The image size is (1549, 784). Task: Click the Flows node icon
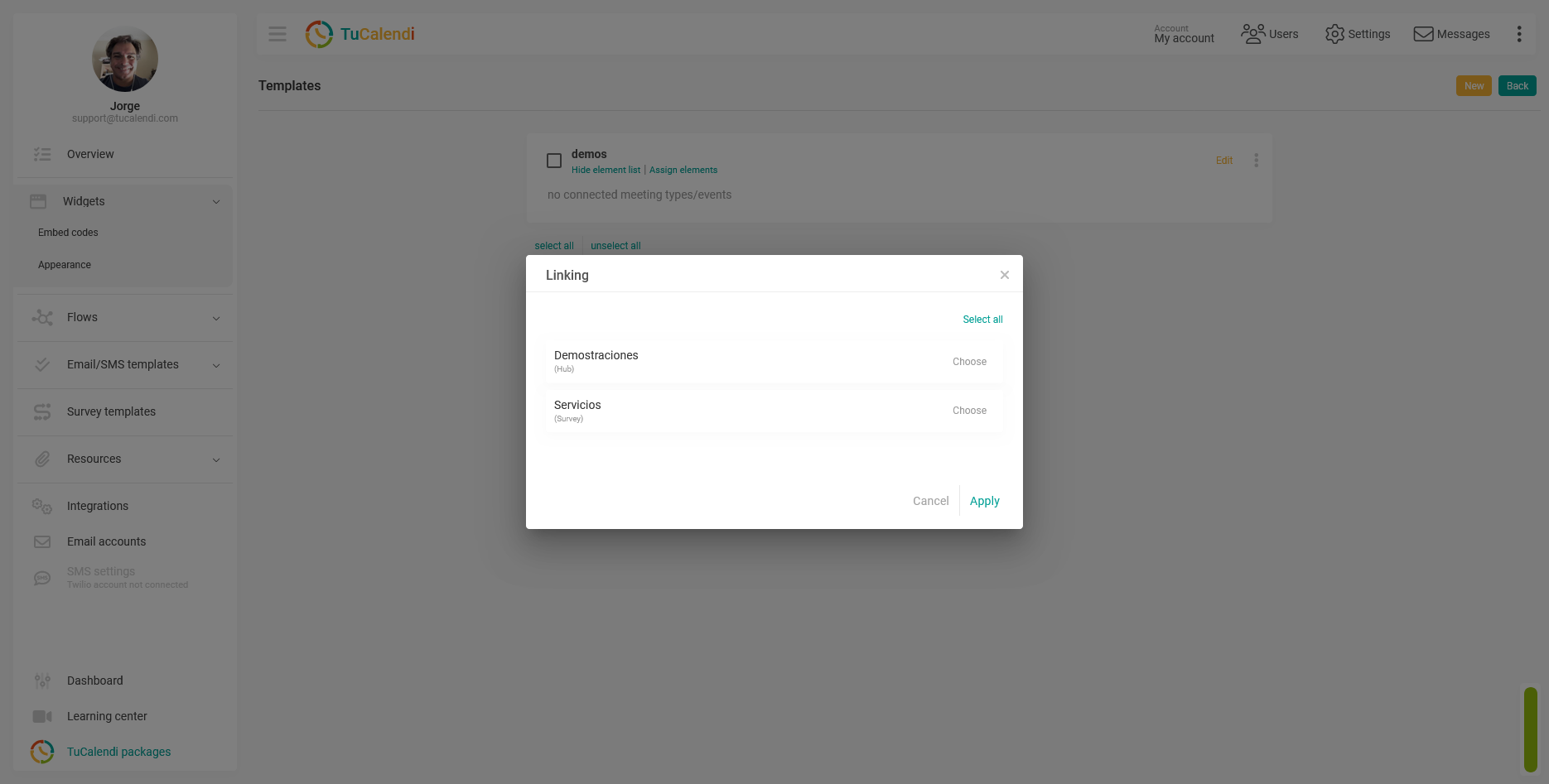point(42,317)
